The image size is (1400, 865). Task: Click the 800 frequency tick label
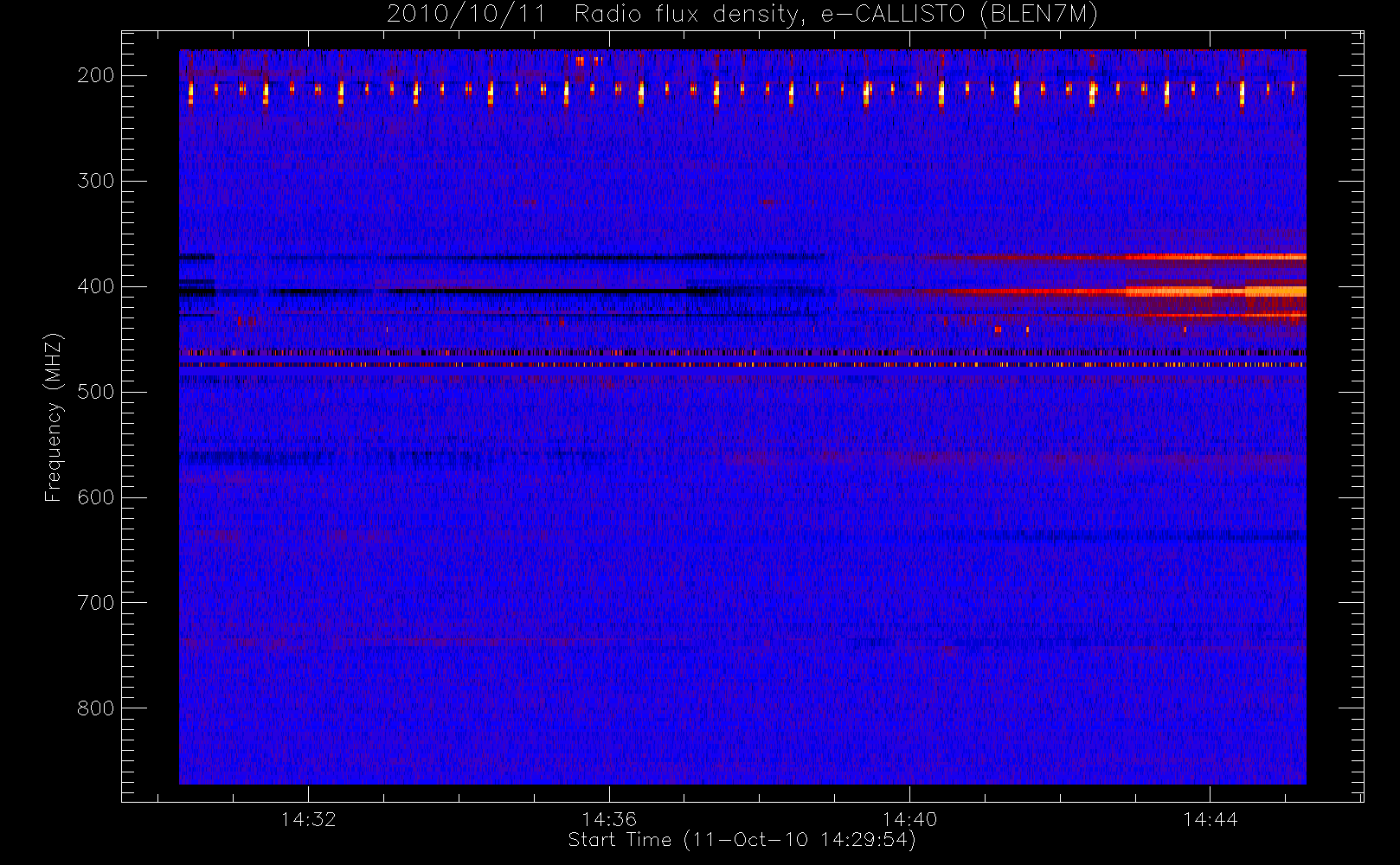pyautogui.click(x=96, y=708)
